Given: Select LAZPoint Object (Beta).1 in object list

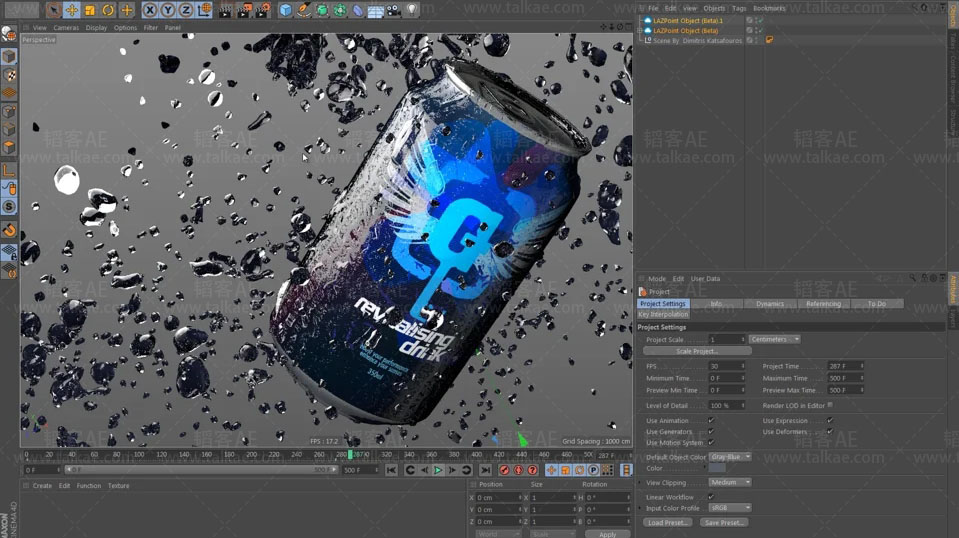Looking at the screenshot, I should pos(687,20).
